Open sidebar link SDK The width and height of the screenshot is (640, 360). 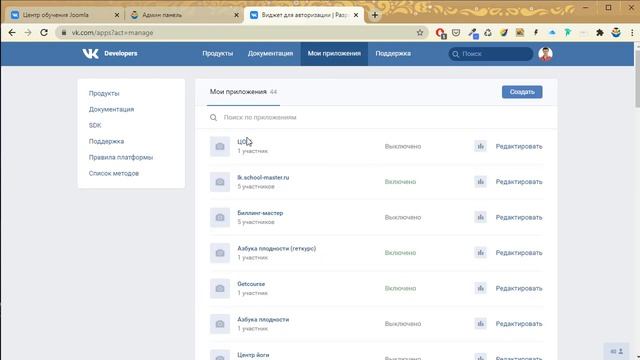coord(95,125)
